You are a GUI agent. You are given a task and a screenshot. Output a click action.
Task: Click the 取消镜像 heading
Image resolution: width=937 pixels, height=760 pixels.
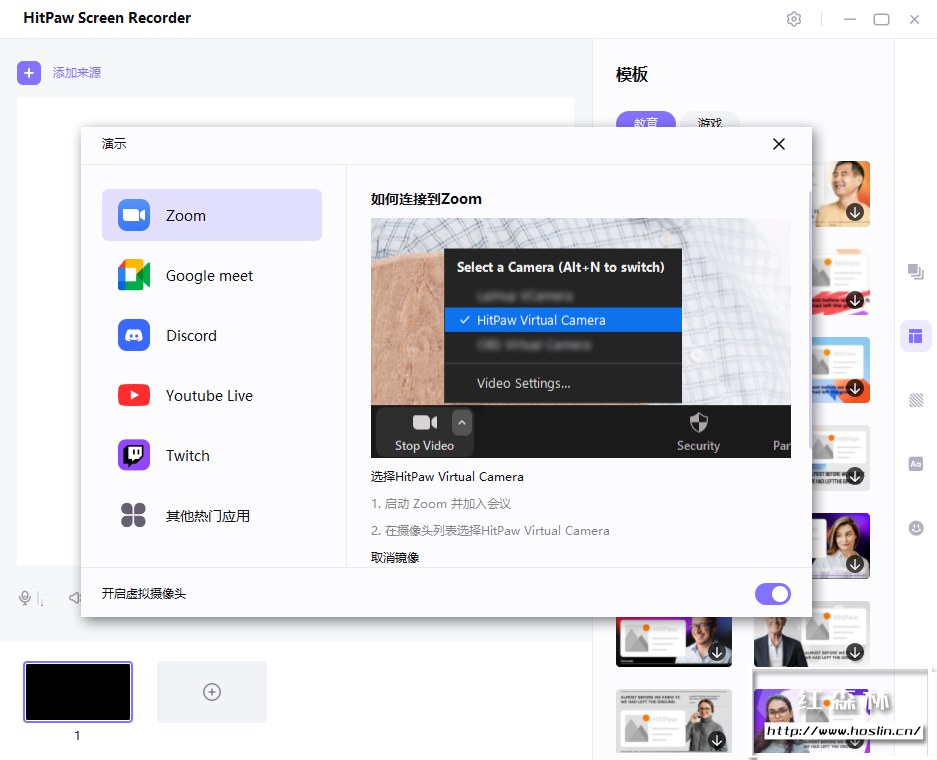395,557
